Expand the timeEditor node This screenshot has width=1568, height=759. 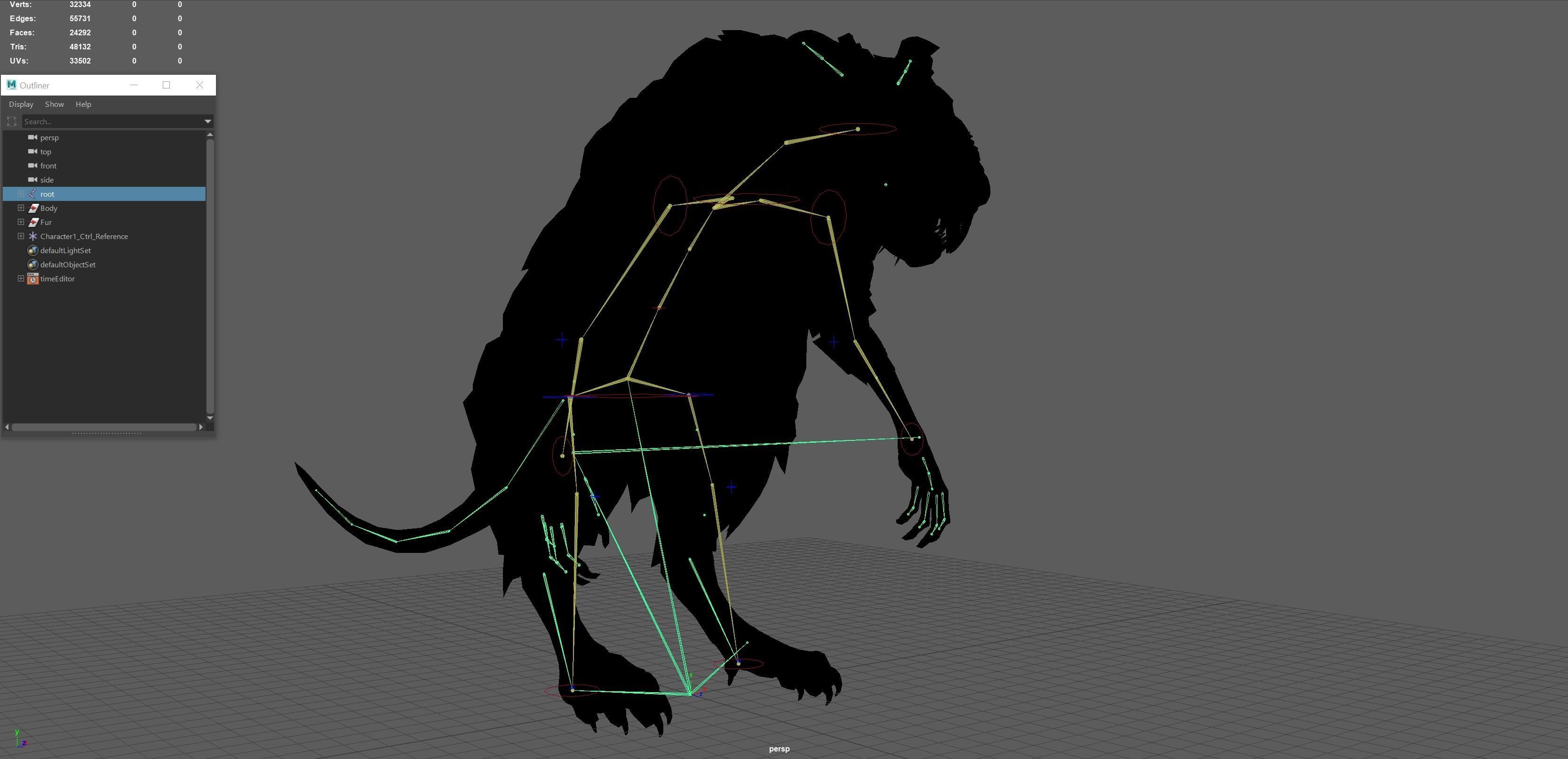click(x=21, y=278)
